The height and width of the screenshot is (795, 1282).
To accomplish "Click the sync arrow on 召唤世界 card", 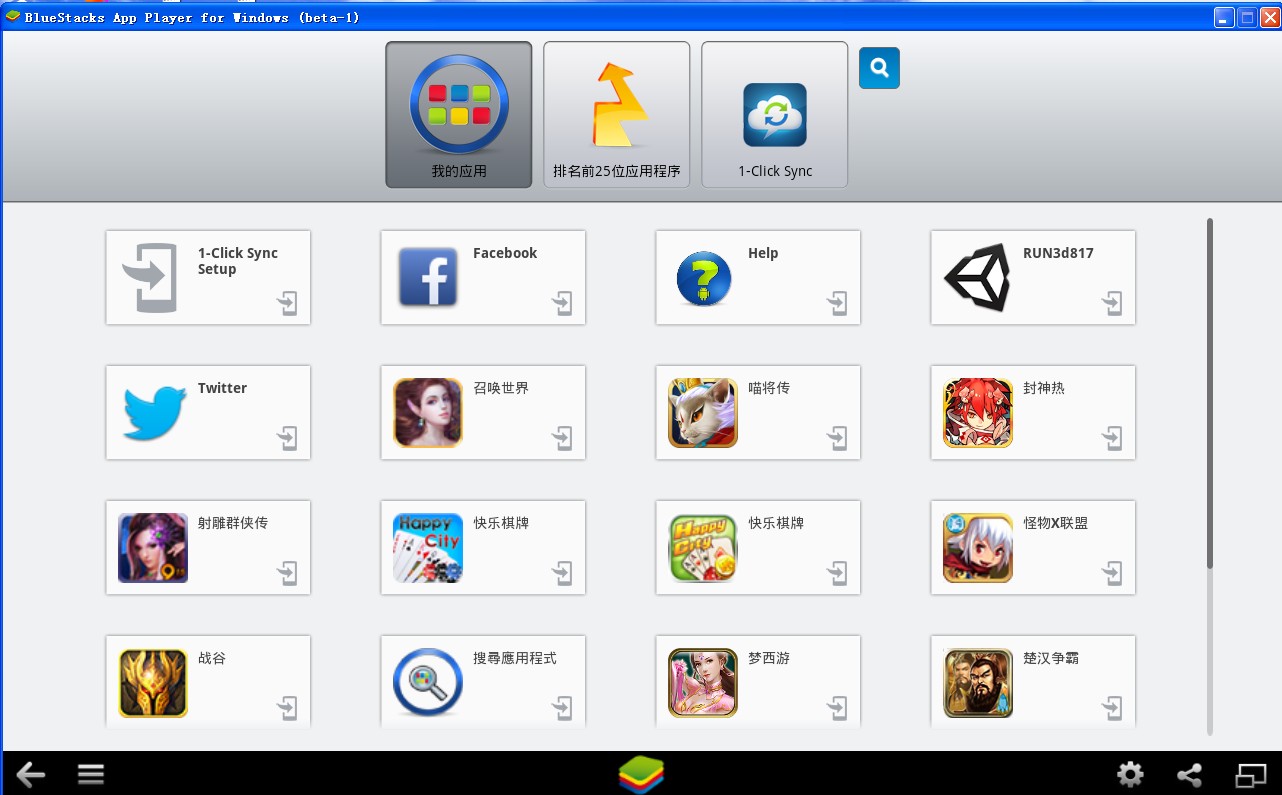I will click(562, 438).
